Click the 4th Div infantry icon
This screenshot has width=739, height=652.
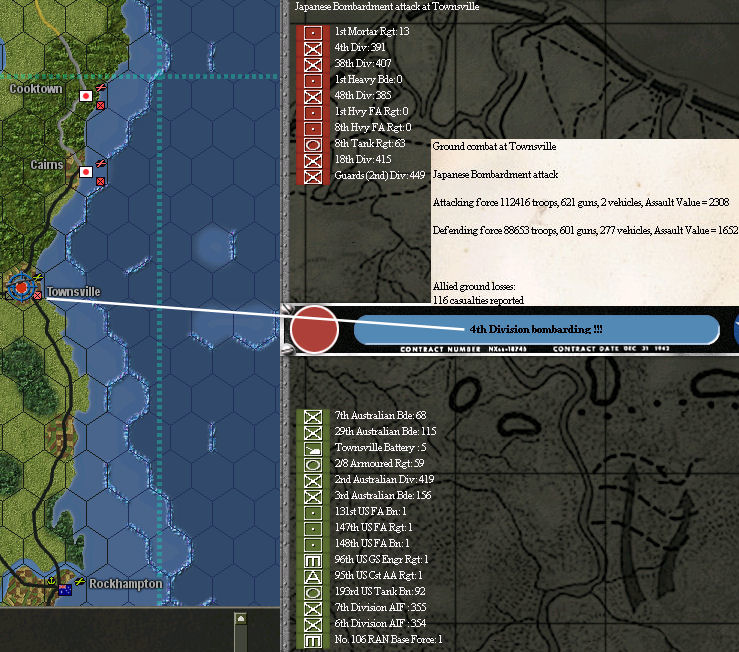[313, 49]
